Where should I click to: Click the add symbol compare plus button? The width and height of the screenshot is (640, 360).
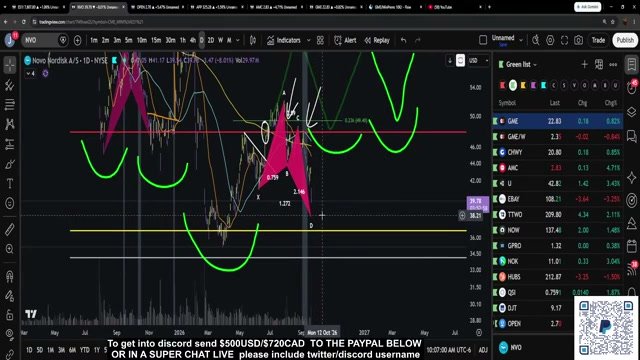click(78, 40)
